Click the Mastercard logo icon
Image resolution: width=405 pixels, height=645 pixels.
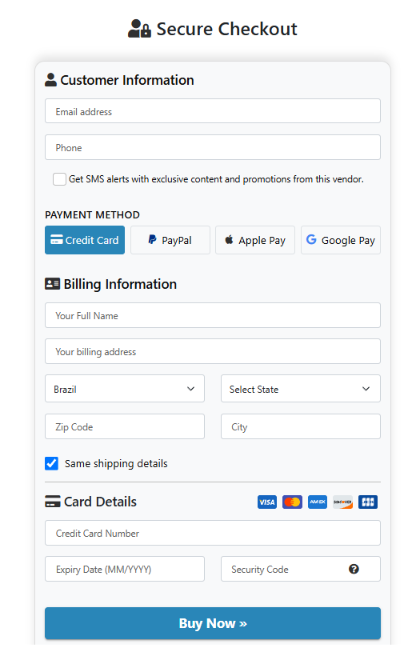point(292,502)
